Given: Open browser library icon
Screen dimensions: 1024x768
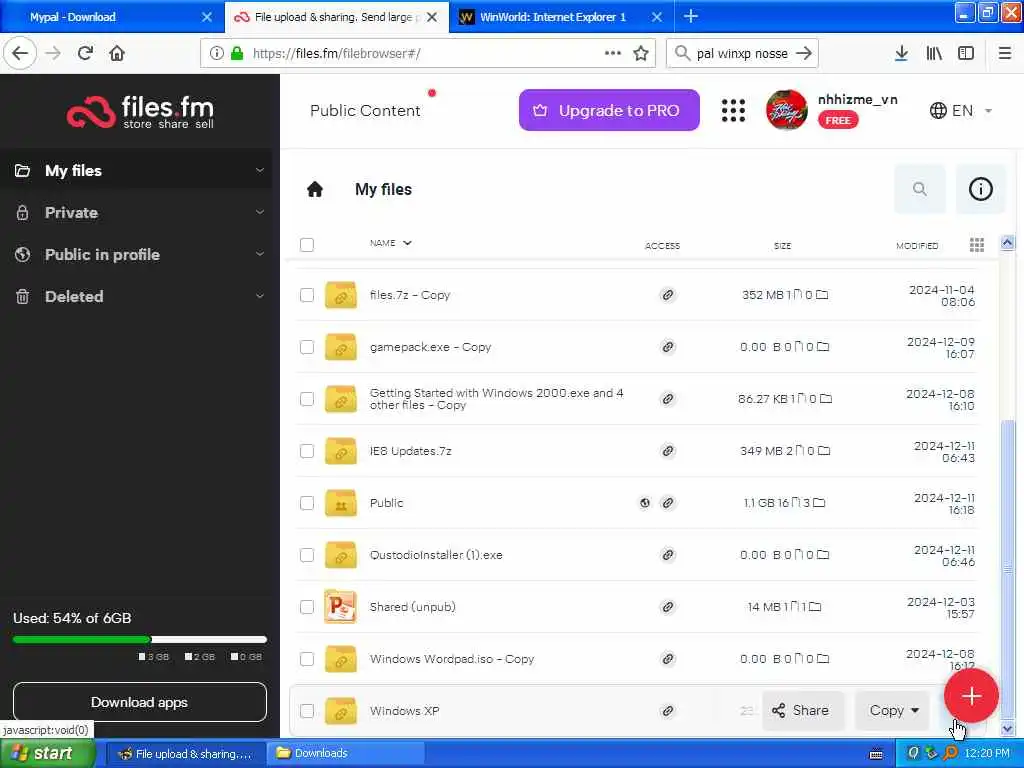Looking at the screenshot, I should 934,53.
